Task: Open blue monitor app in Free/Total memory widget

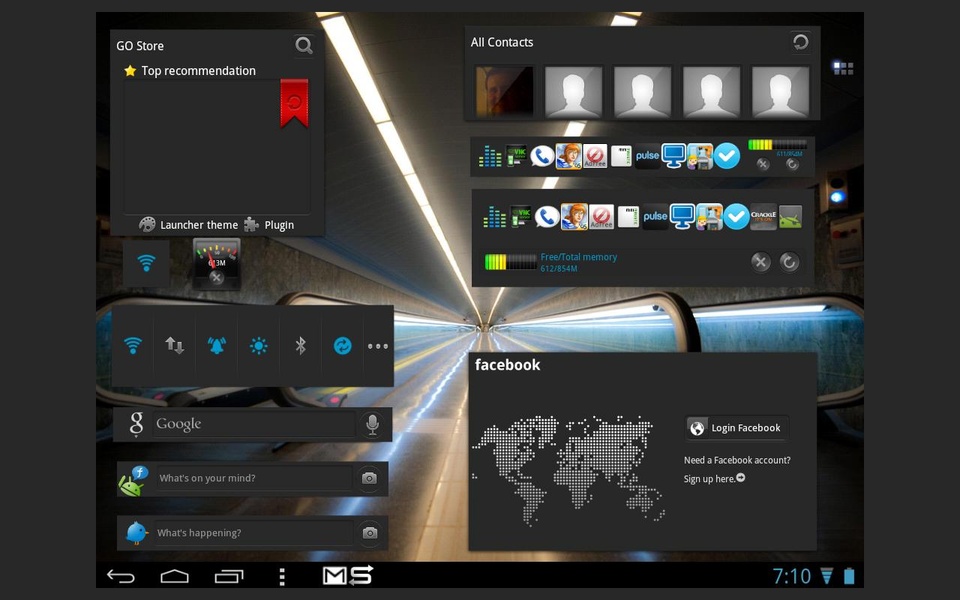Action: [682, 217]
